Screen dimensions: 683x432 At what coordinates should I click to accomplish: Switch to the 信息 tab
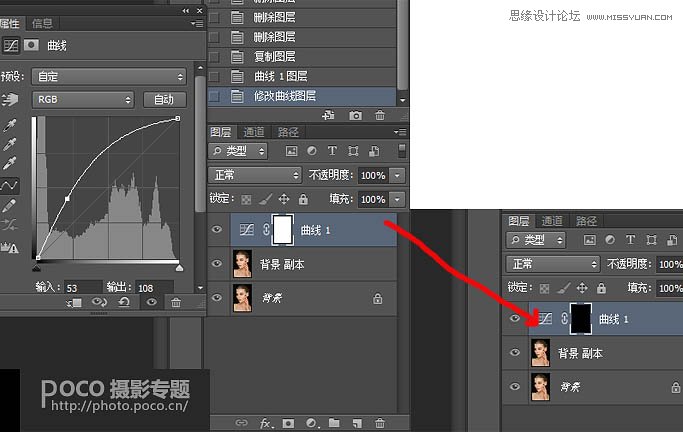pyautogui.click(x=43, y=23)
